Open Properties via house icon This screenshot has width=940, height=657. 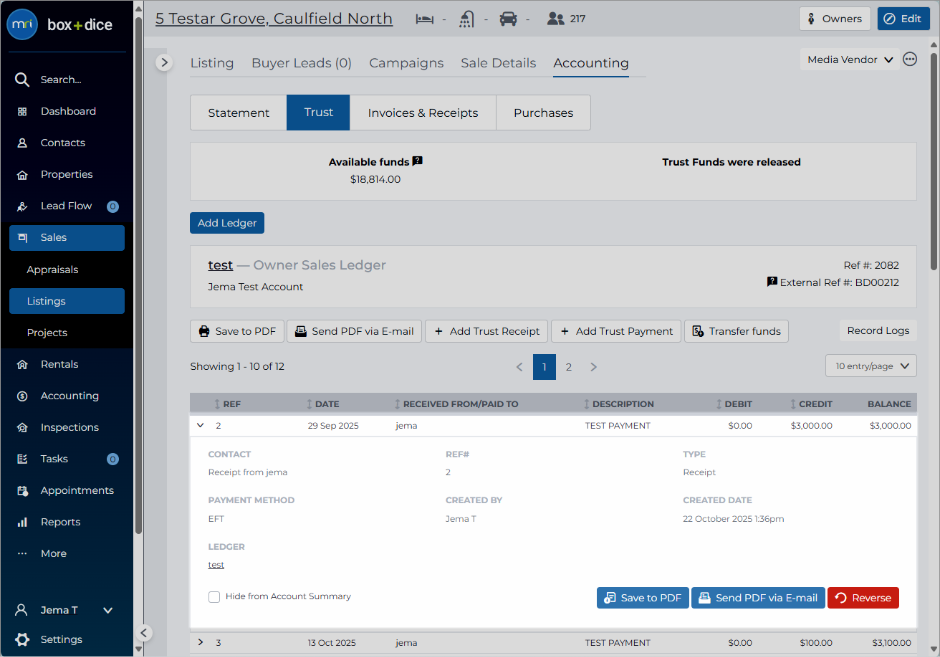coord(22,174)
